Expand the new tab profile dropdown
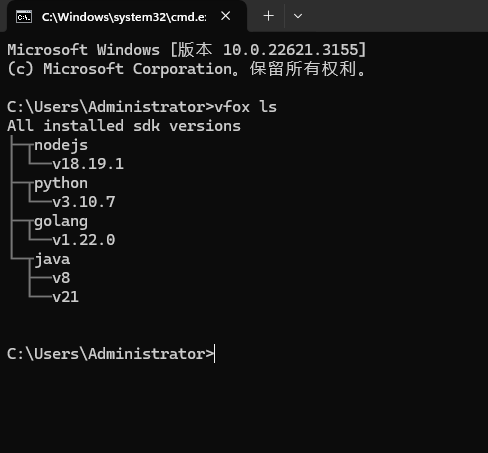Image resolution: width=488 pixels, height=453 pixels. pos(298,16)
